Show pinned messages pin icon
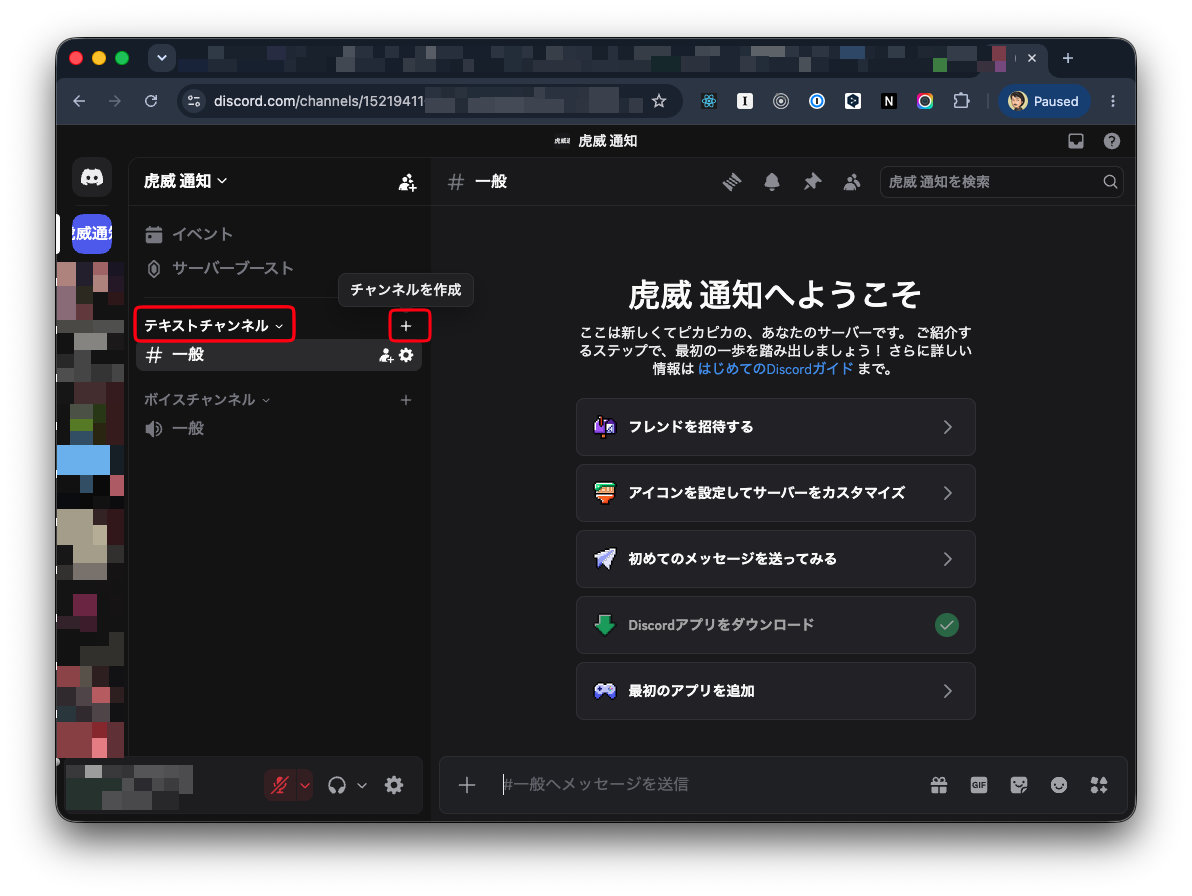Screen dimensions: 1192x896 pyautogui.click(x=812, y=182)
